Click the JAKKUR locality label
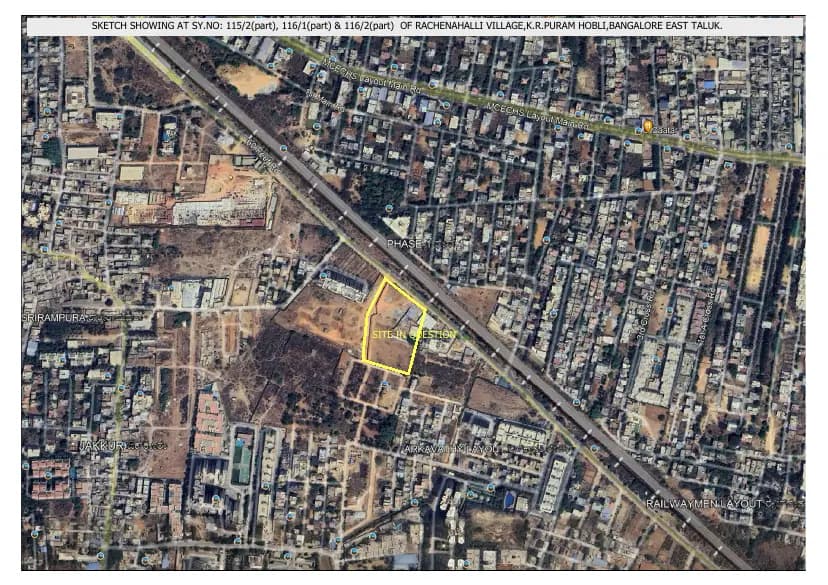Viewport: 828px width, 585px height. tap(101, 446)
